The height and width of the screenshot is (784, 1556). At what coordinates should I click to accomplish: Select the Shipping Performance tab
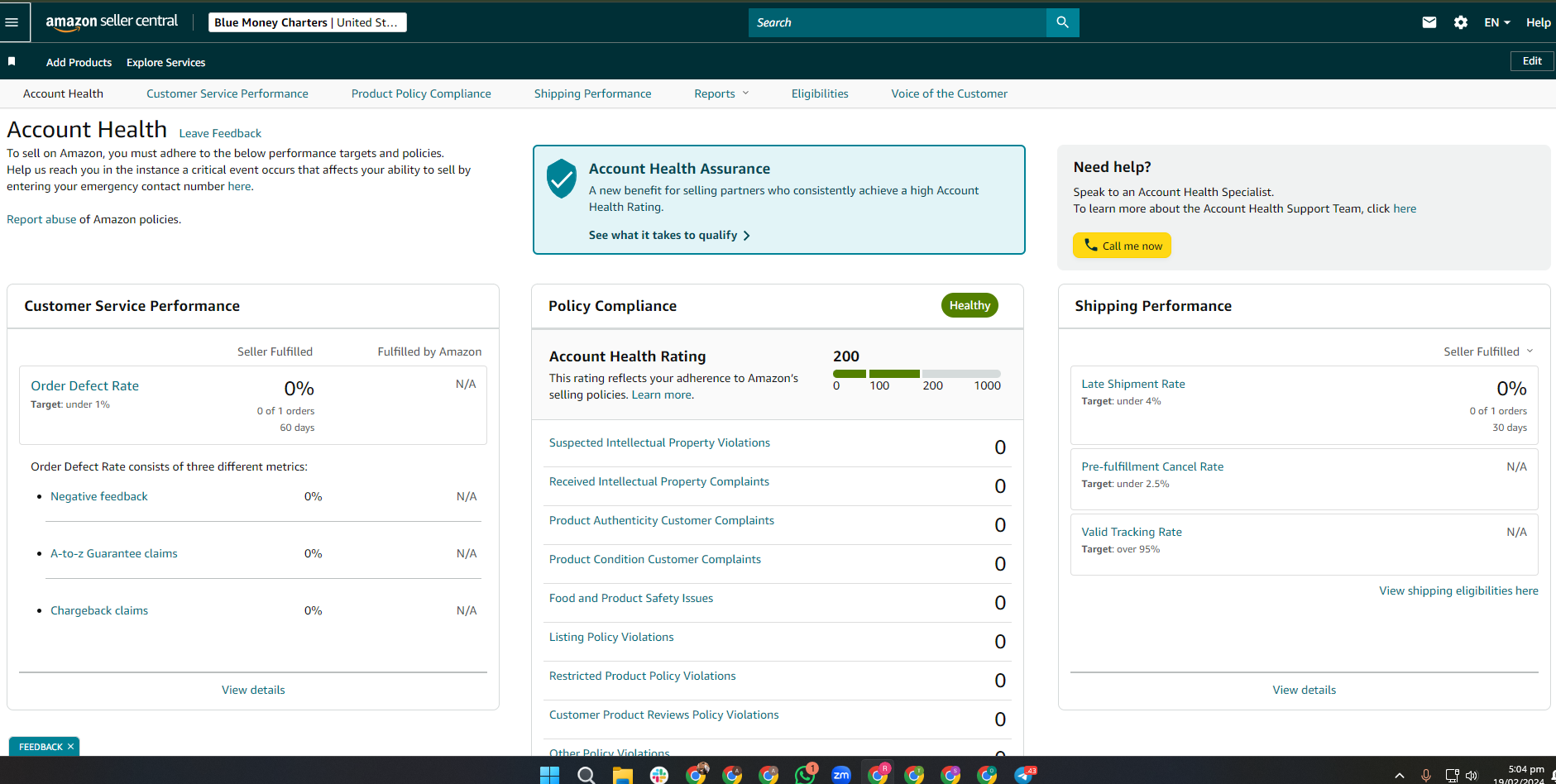pyautogui.click(x=592, y=93)
